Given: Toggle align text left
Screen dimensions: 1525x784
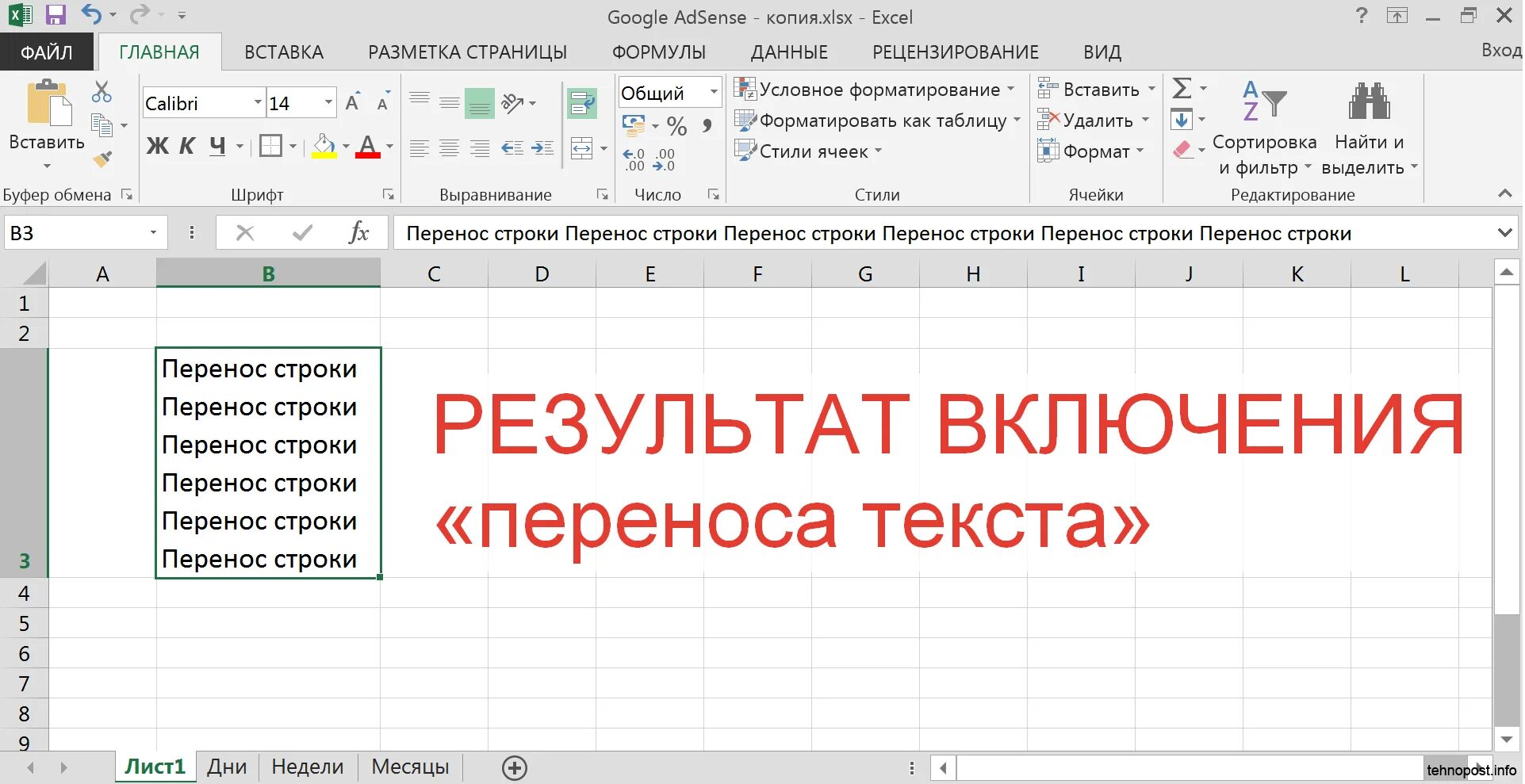Looking at the screenshot, I should (420, 147).
